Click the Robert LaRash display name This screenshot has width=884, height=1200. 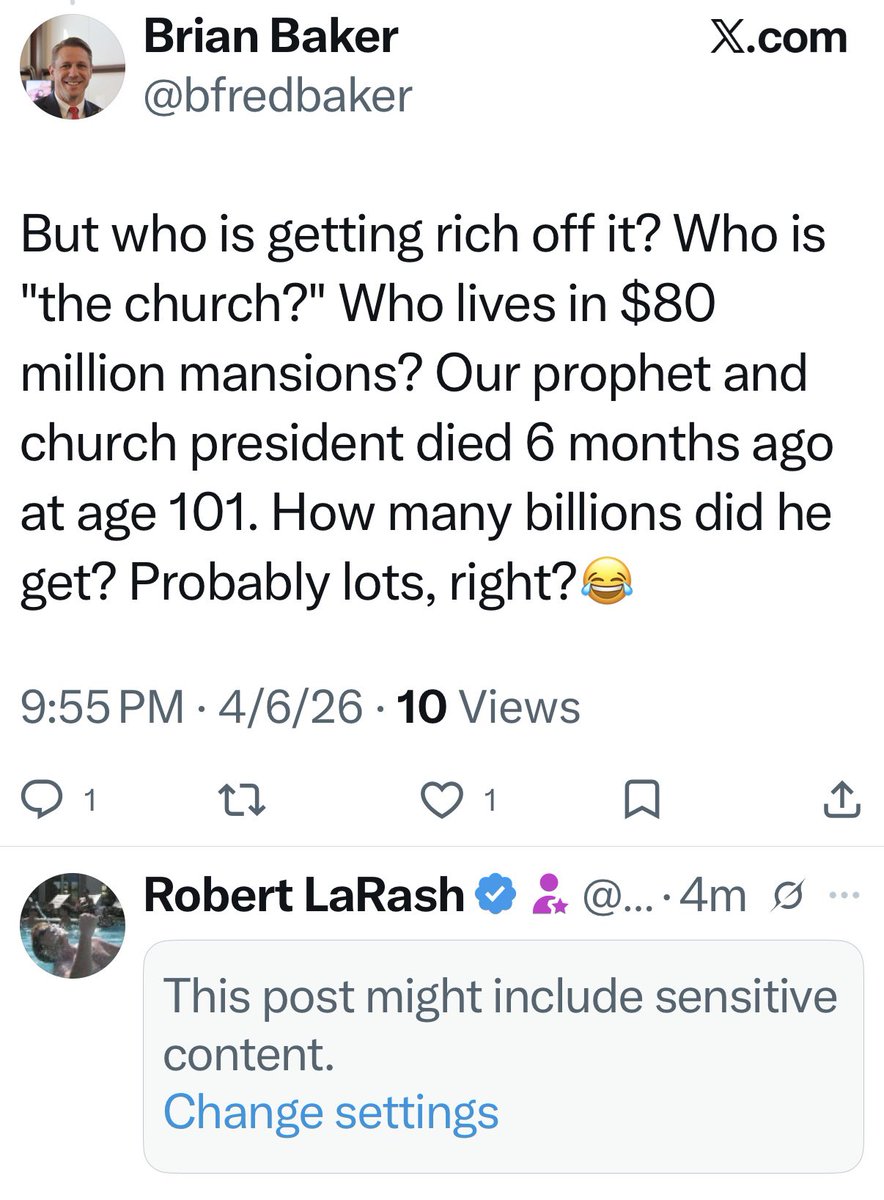[304, 895]
